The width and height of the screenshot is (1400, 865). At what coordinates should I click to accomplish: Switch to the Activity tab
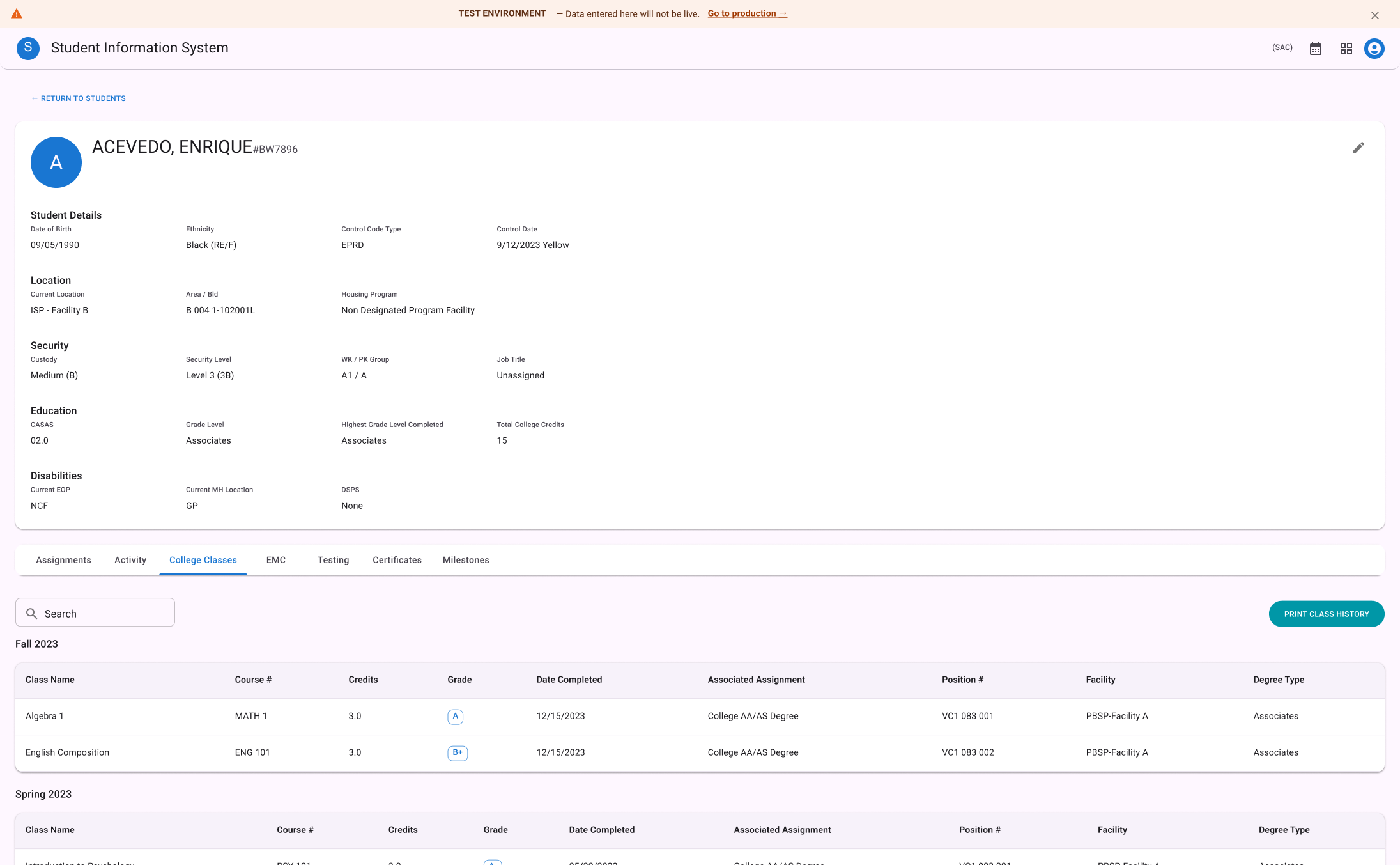(130, 560)
